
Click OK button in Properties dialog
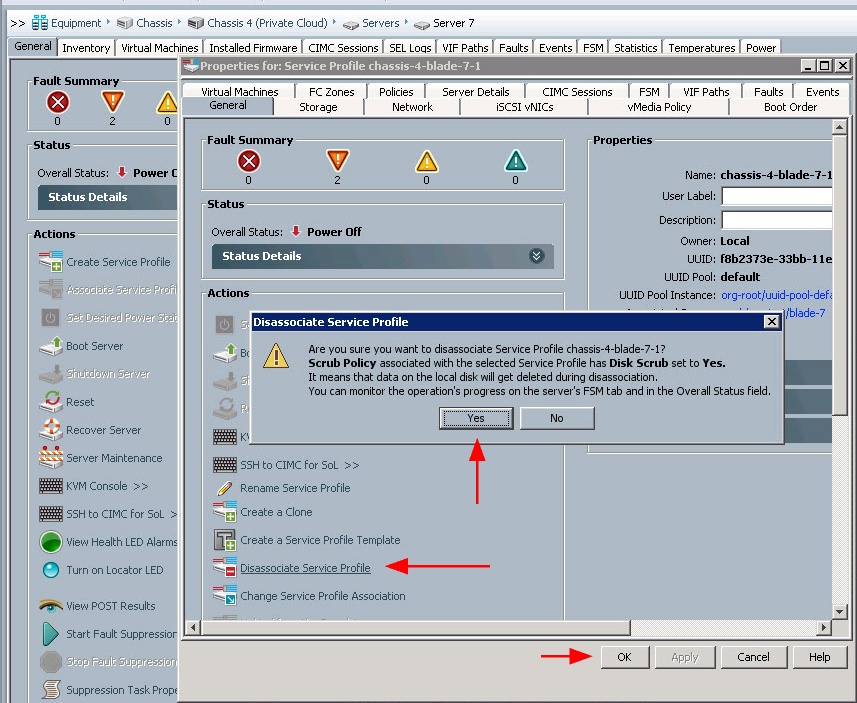click(x=625, y=657)
